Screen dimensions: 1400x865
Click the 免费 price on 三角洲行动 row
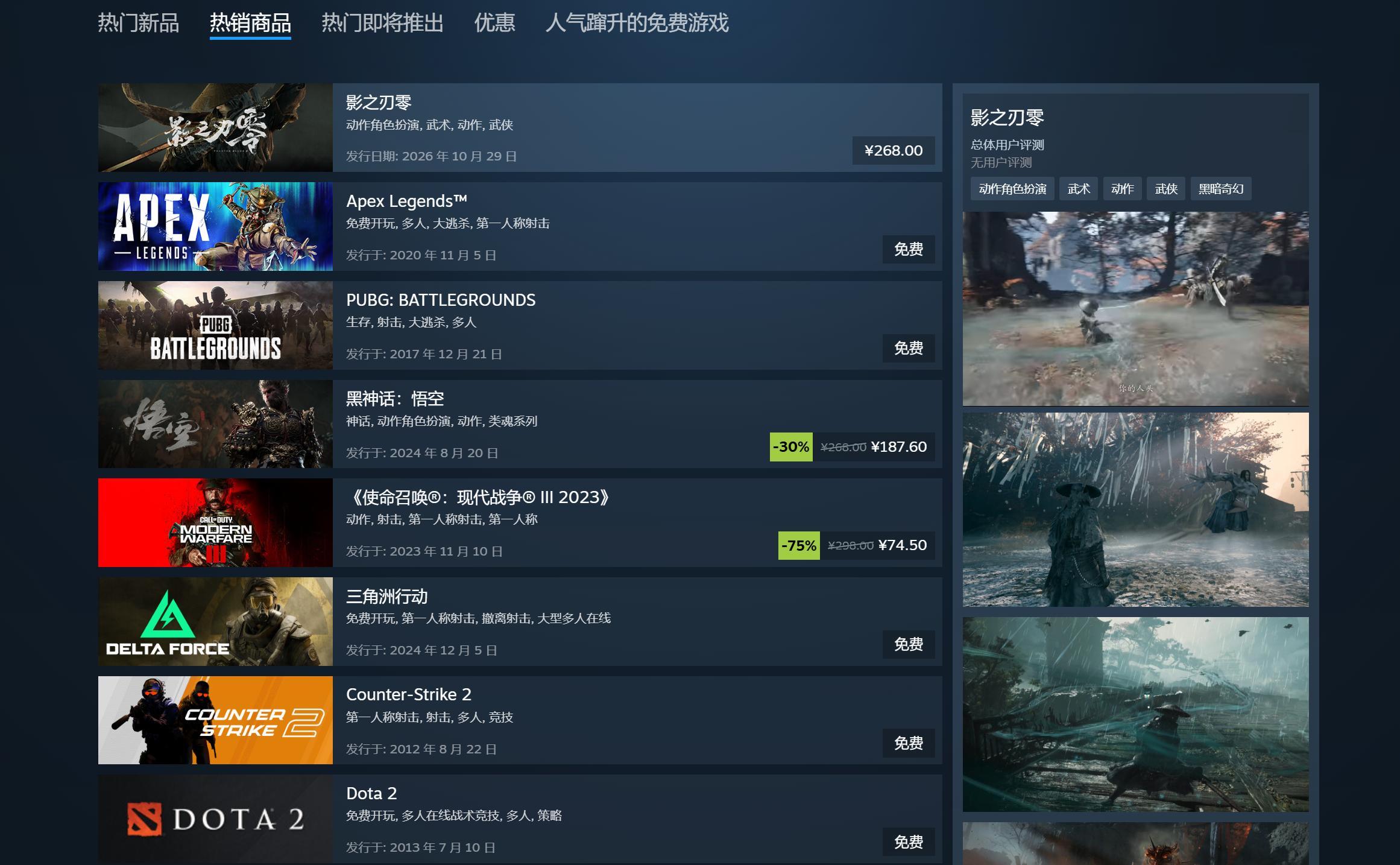point(909,644)
